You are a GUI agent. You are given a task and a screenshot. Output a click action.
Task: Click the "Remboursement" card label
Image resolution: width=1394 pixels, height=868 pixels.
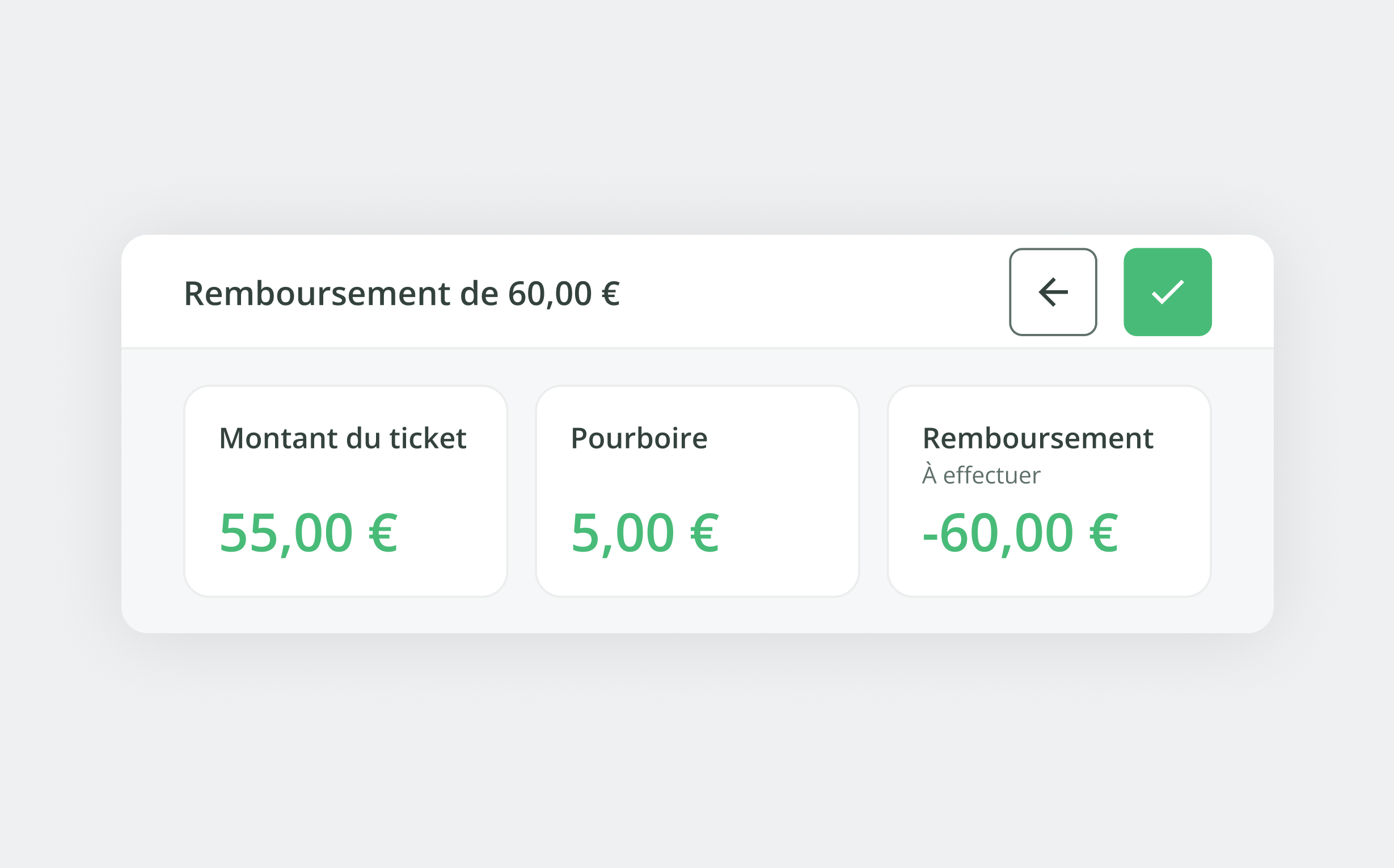click(x=1037, y=438)
